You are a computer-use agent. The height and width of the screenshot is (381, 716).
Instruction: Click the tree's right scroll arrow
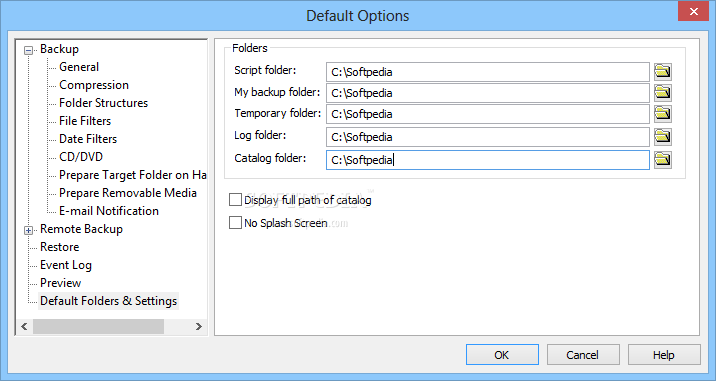coord(199,326)
